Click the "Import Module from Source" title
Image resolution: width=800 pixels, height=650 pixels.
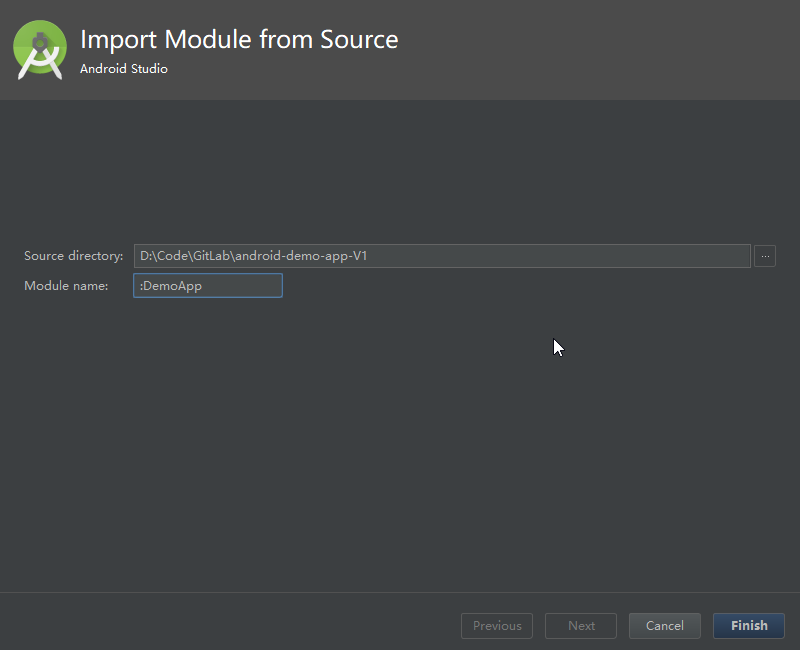point(239,40)
